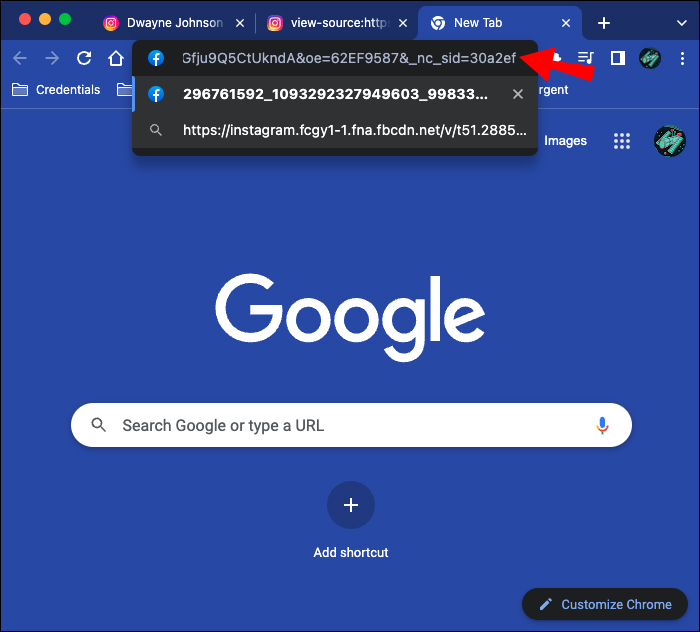This screenshot has width=700, height=632.
Task: Open a new tab with plus button
Action: (604, 23)
